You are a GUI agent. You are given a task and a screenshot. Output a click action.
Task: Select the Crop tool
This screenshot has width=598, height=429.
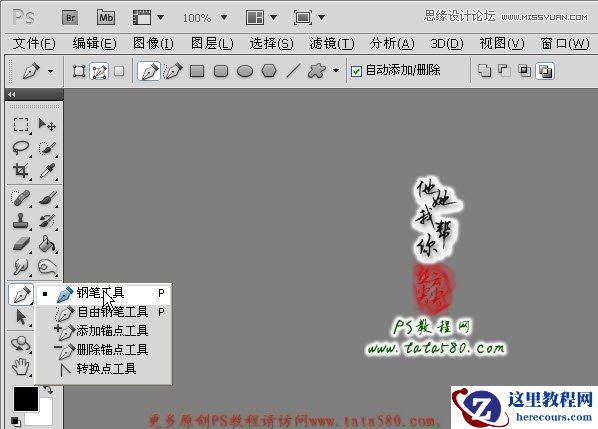[x=21, y=170]
